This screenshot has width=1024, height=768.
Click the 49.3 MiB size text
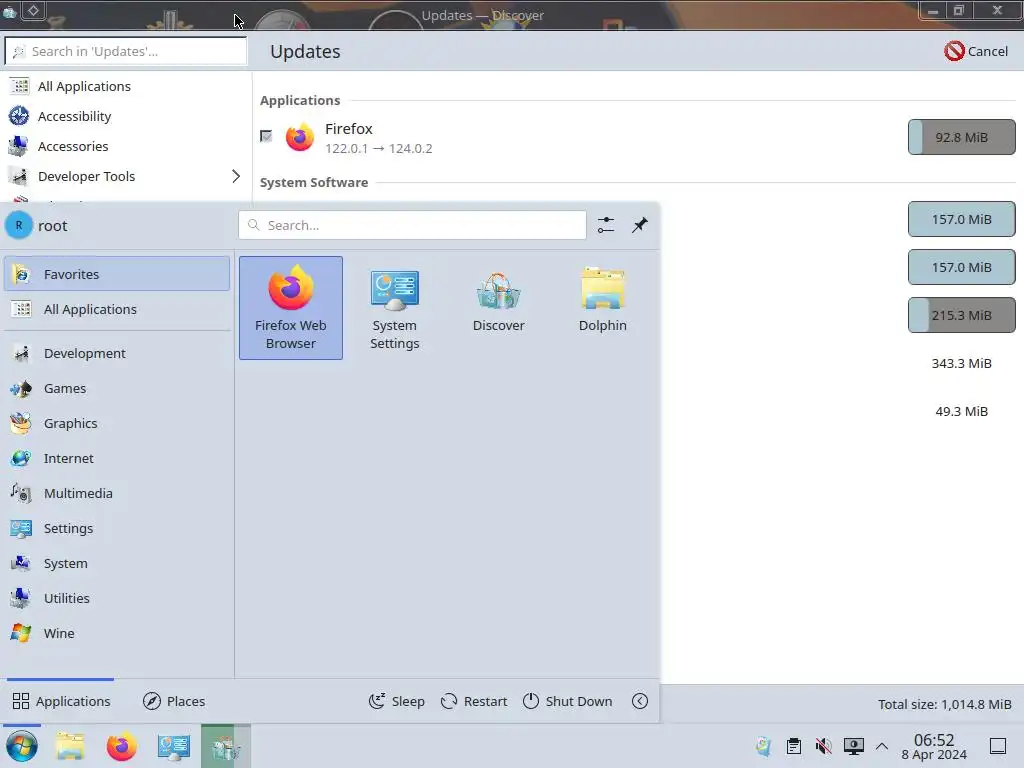pos(961,411)
